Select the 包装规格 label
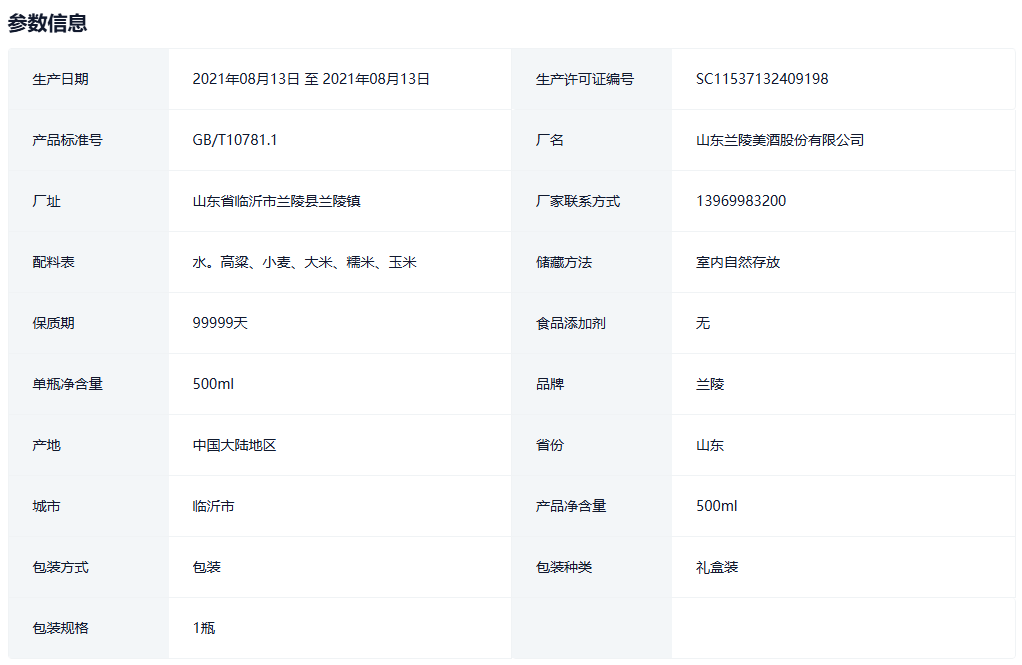 coord(61,628)
